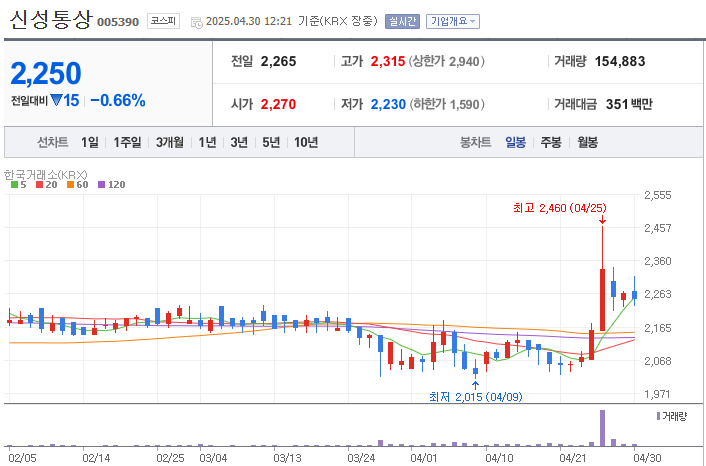Click the 시가 value 2,270
Viewport: 706px width, 466px height.
(278, 104)
